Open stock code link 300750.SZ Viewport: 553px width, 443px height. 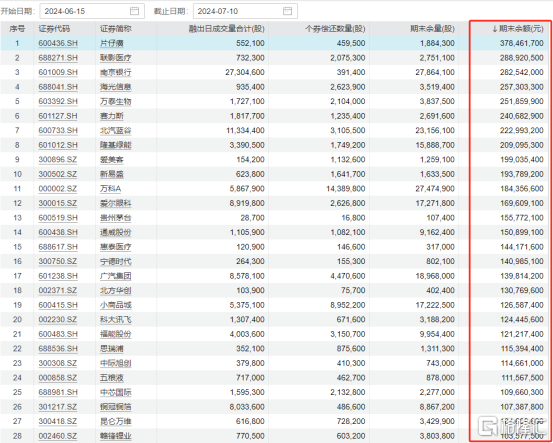(58, 261)
